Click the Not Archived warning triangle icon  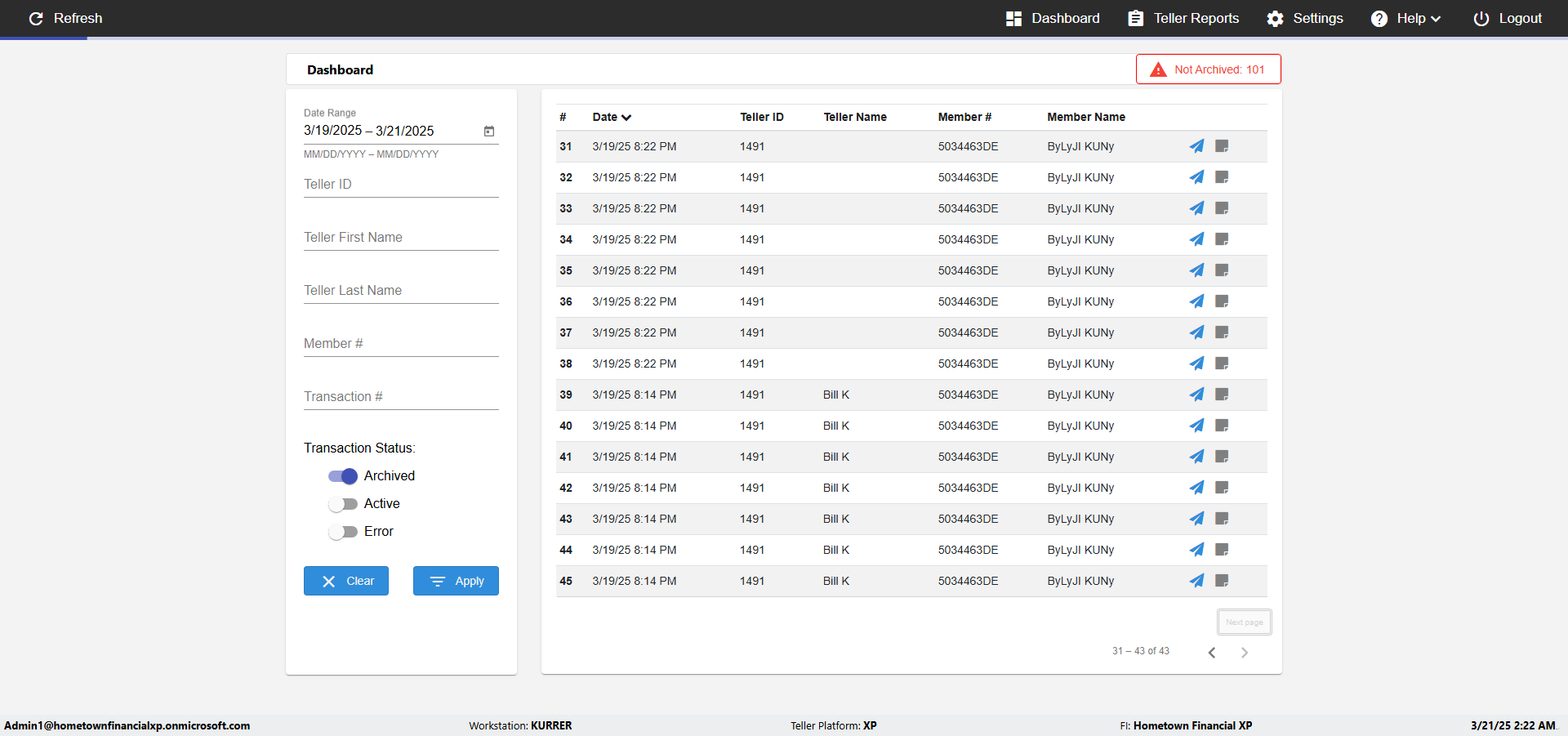tap(1158, 69)
